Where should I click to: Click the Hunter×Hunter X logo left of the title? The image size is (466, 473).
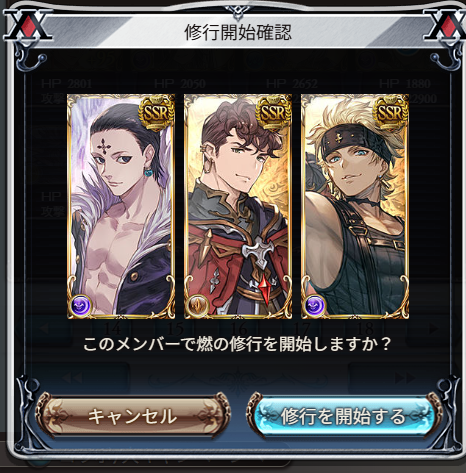pos(27,25)
